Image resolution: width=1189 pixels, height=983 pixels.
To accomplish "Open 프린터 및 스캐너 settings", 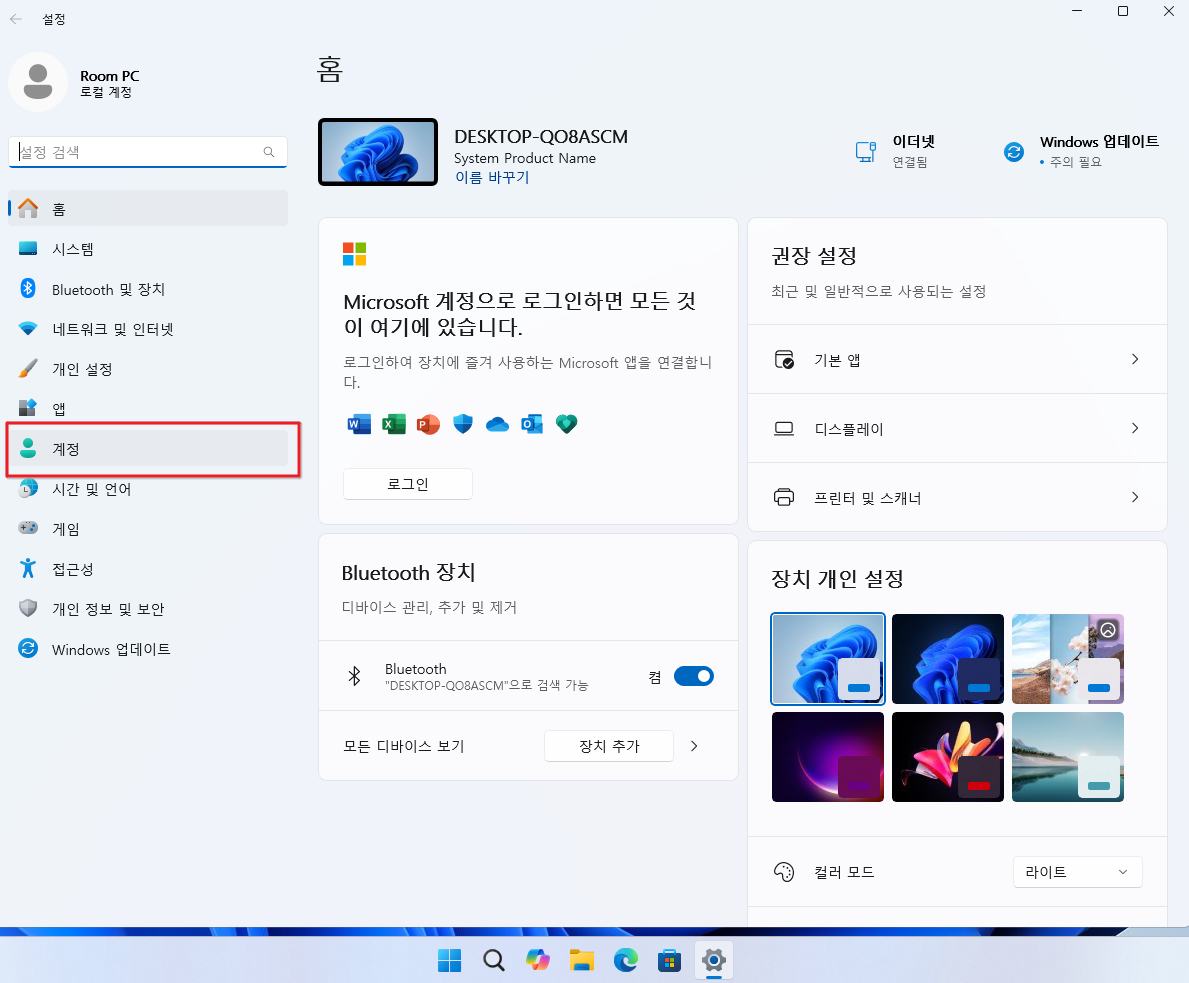I will (x=957, y=497).
